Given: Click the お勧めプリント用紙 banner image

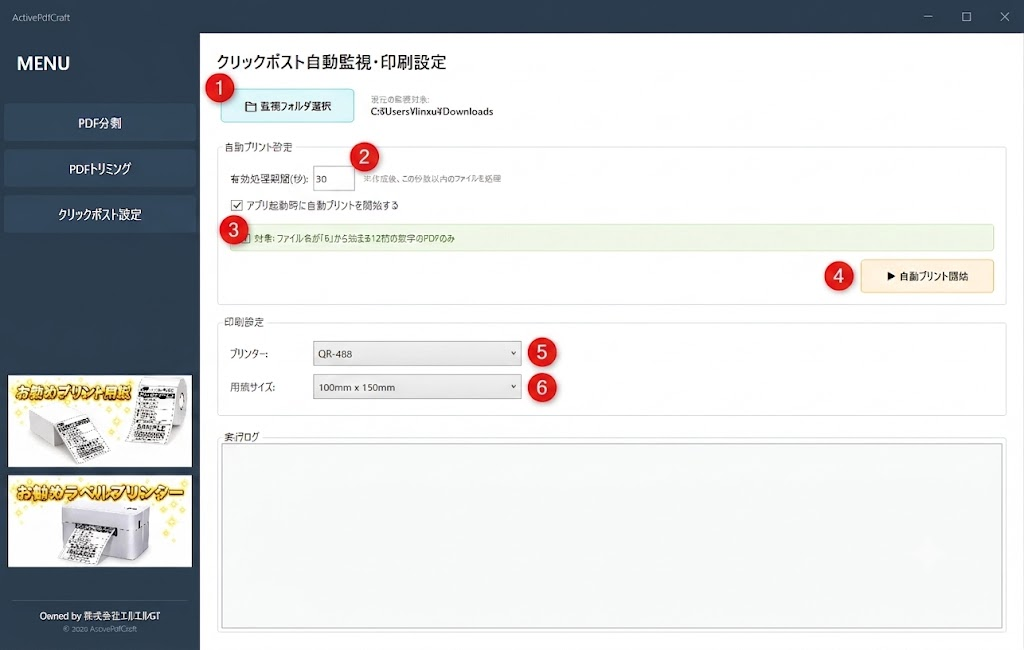Looking at the screenshot, I should 100,421.
